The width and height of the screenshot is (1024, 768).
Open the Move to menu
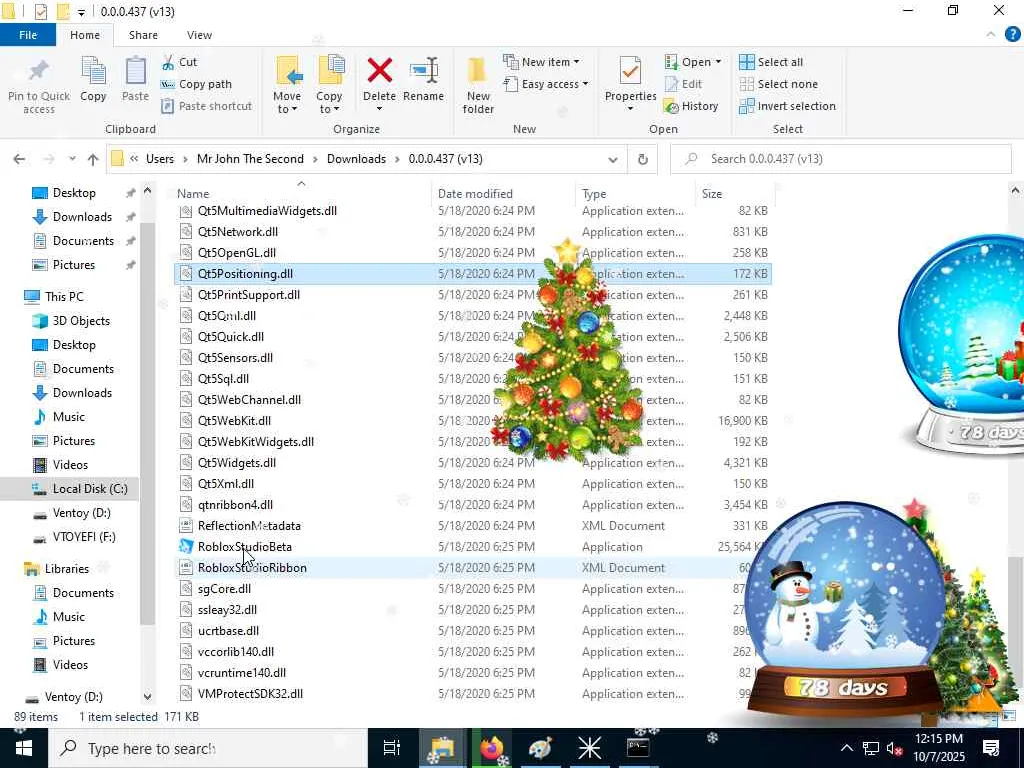[287, 85]
